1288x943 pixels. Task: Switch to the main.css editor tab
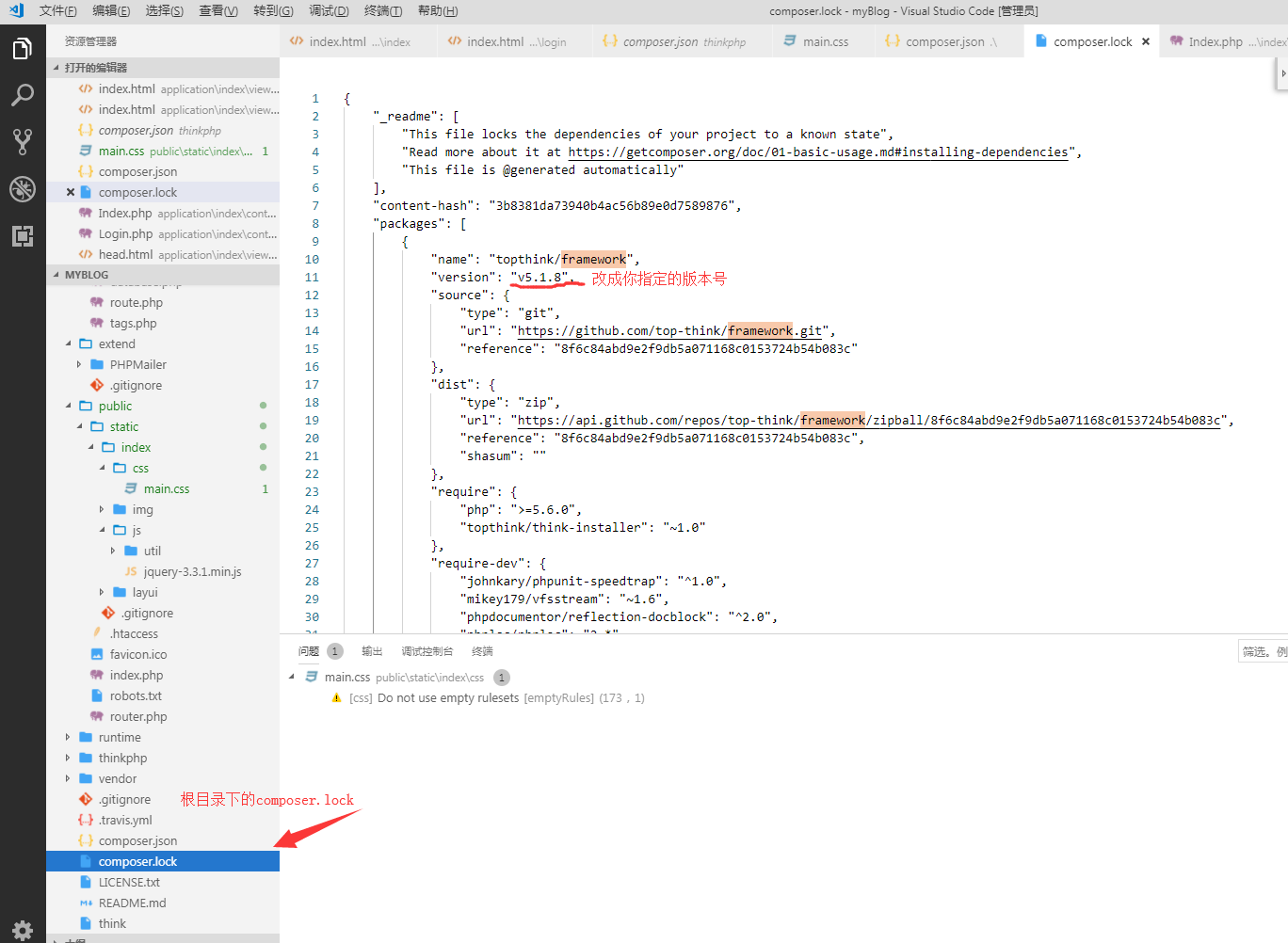point(824,41)
